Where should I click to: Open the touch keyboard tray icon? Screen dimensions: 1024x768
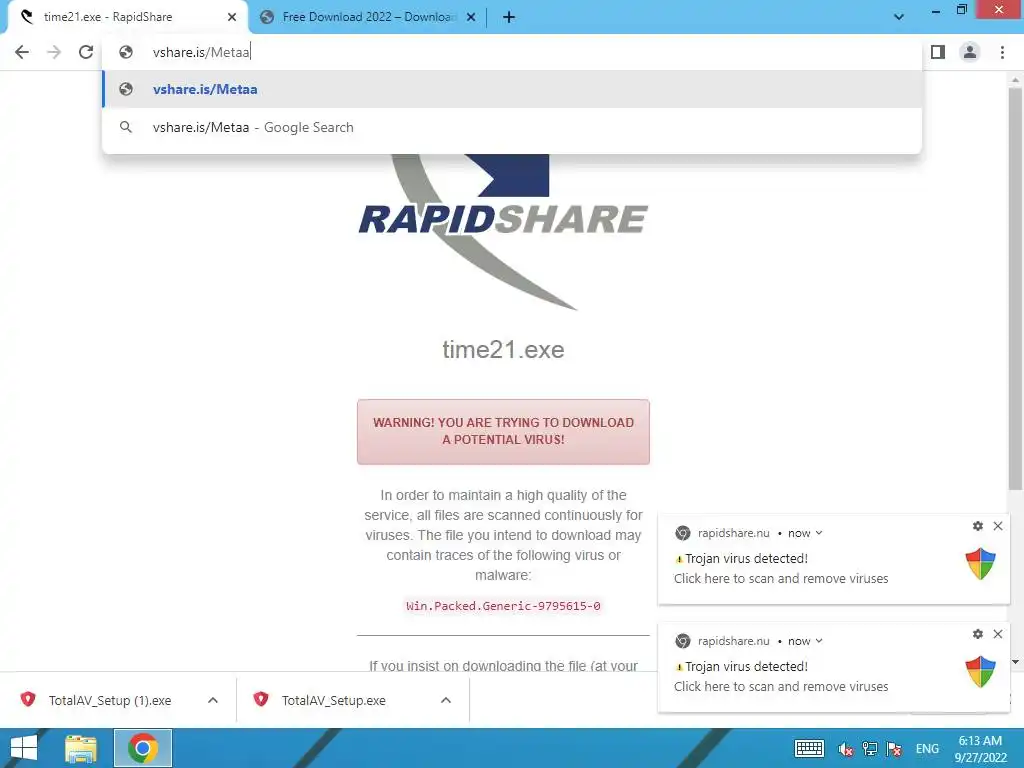(810, 748)
